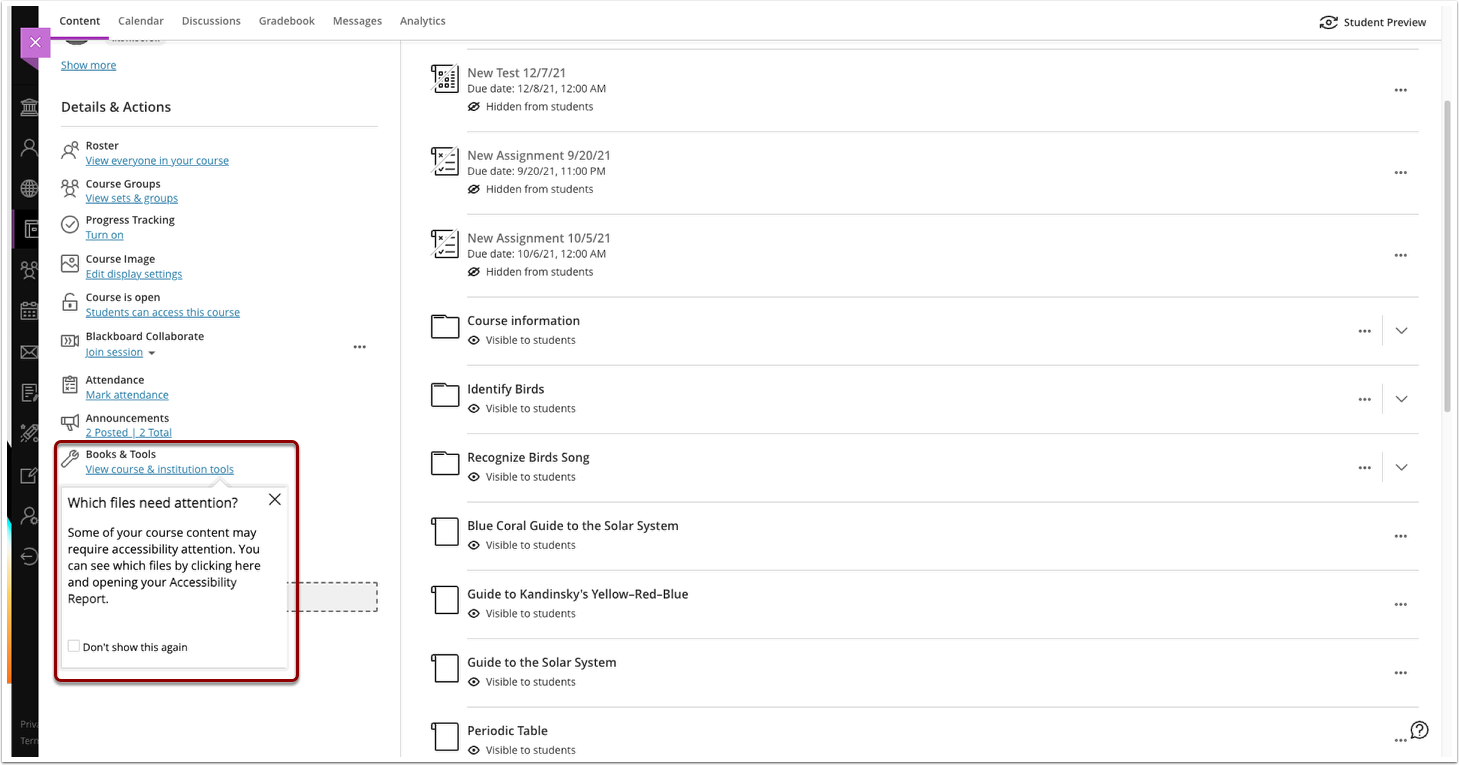
Task: Expand the Recognize Birds Song folder
Action: [x=1401, y=467]
